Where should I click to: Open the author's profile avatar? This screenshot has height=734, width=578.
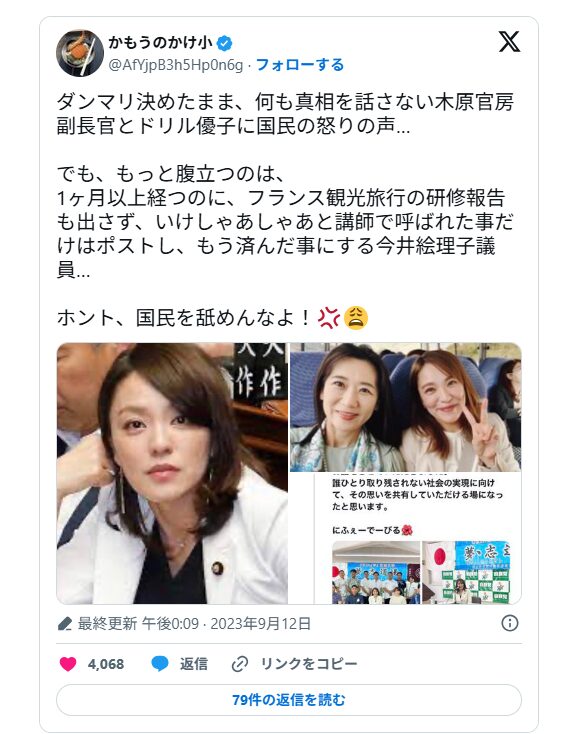80,53
